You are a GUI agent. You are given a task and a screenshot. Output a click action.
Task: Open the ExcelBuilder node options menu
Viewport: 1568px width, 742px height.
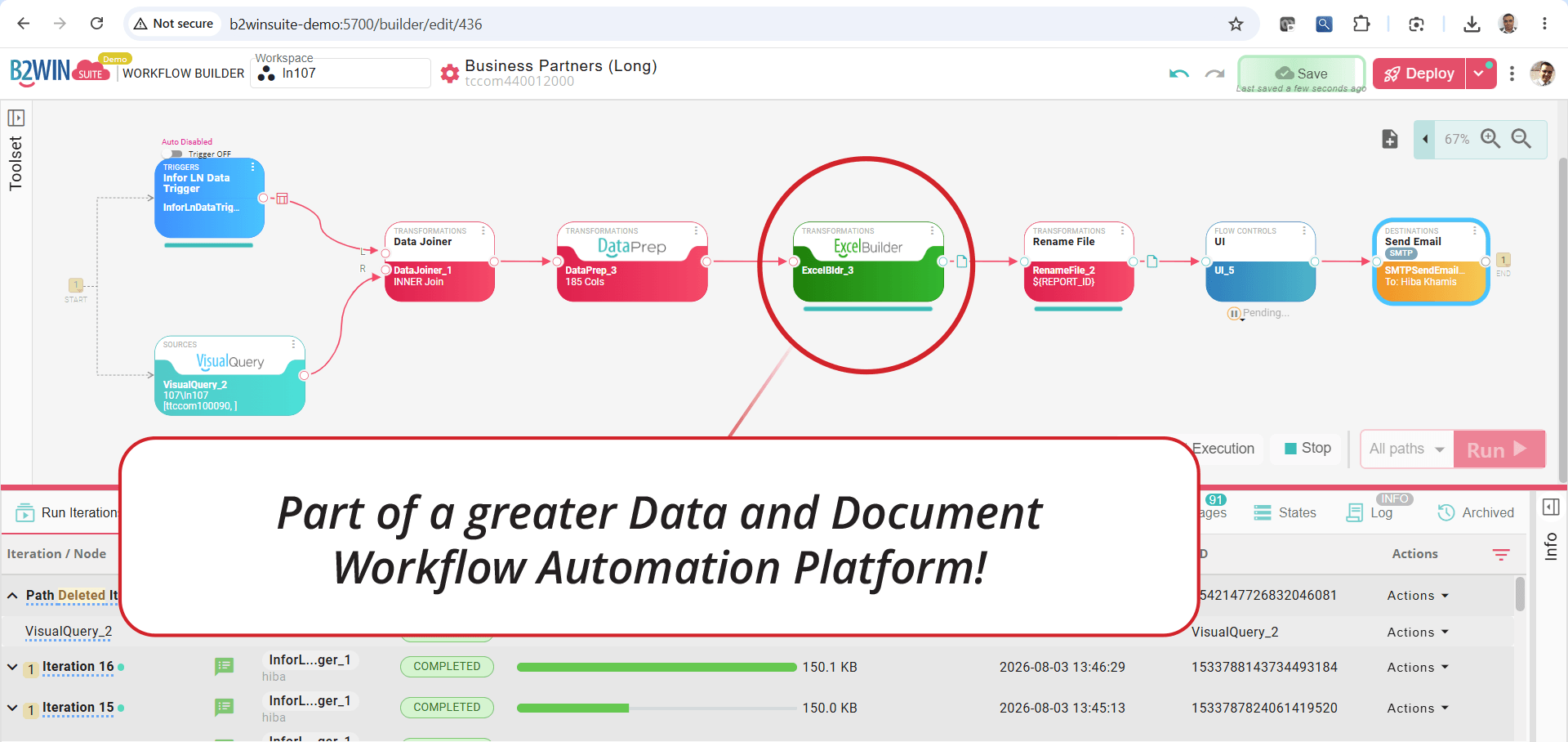click(932, 230)
